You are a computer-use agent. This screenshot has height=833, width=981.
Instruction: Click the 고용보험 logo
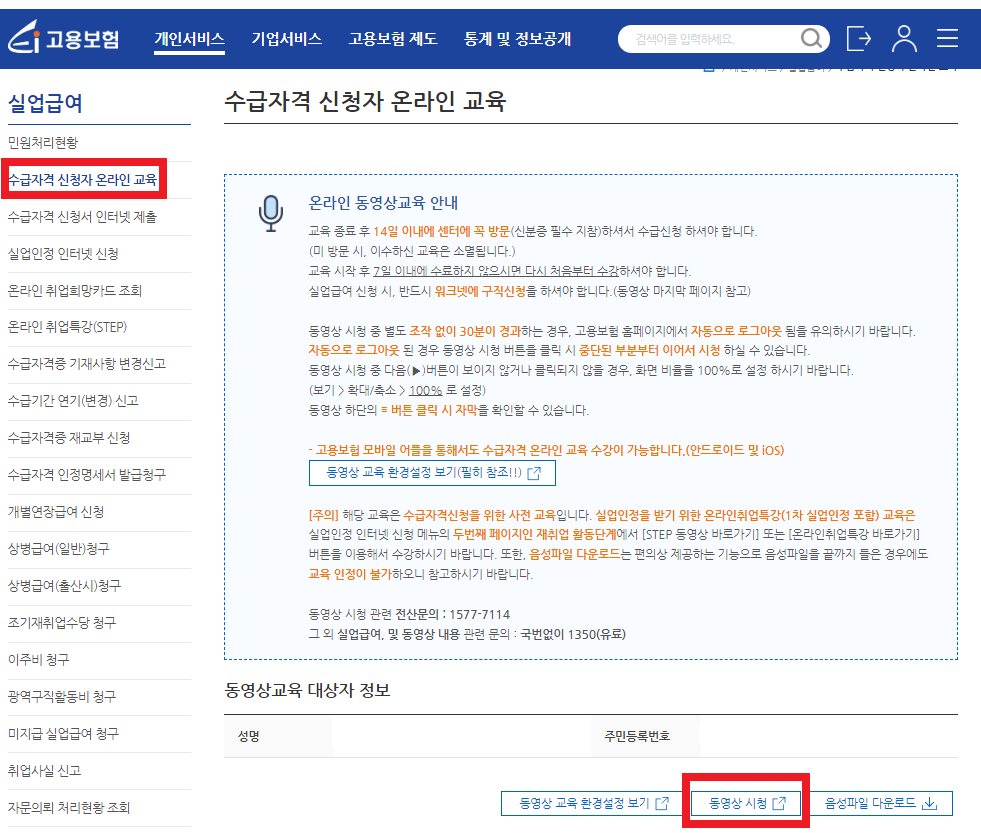(63, 38)
